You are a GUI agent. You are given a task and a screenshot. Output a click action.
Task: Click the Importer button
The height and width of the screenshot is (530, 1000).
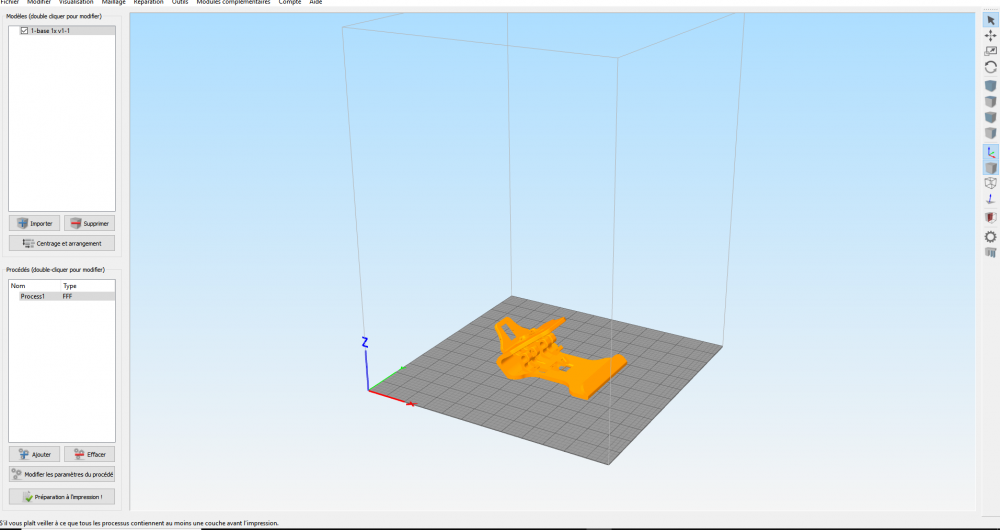click(34, 223)
